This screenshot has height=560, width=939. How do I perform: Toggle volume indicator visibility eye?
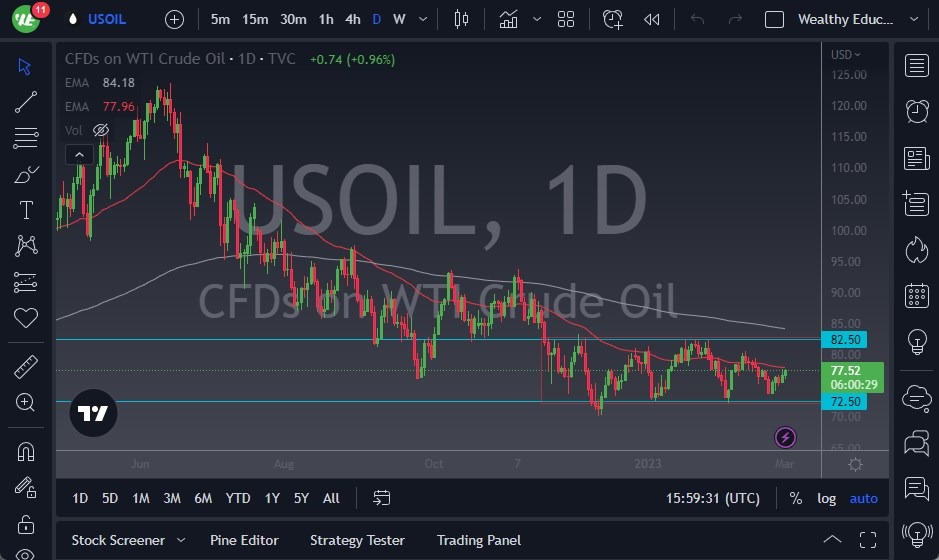pyautogui.click(x=101, y=130)
